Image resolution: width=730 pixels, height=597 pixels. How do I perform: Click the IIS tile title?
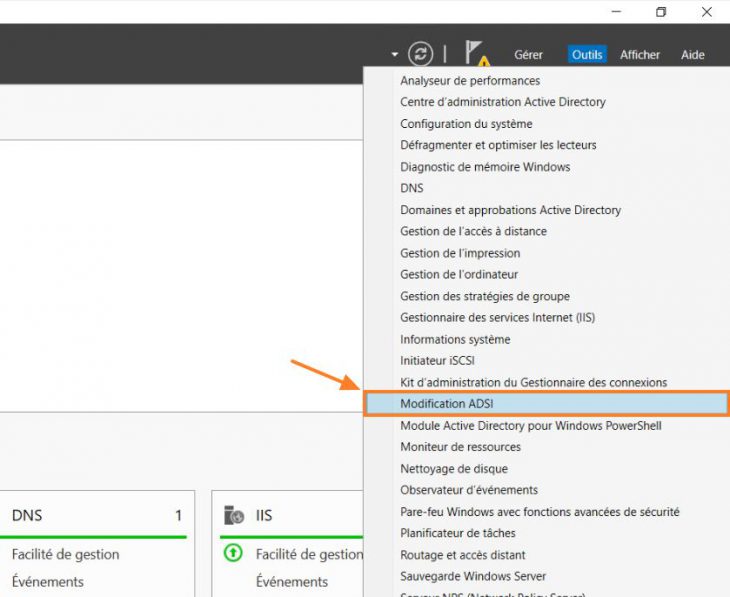pos(264,516)
